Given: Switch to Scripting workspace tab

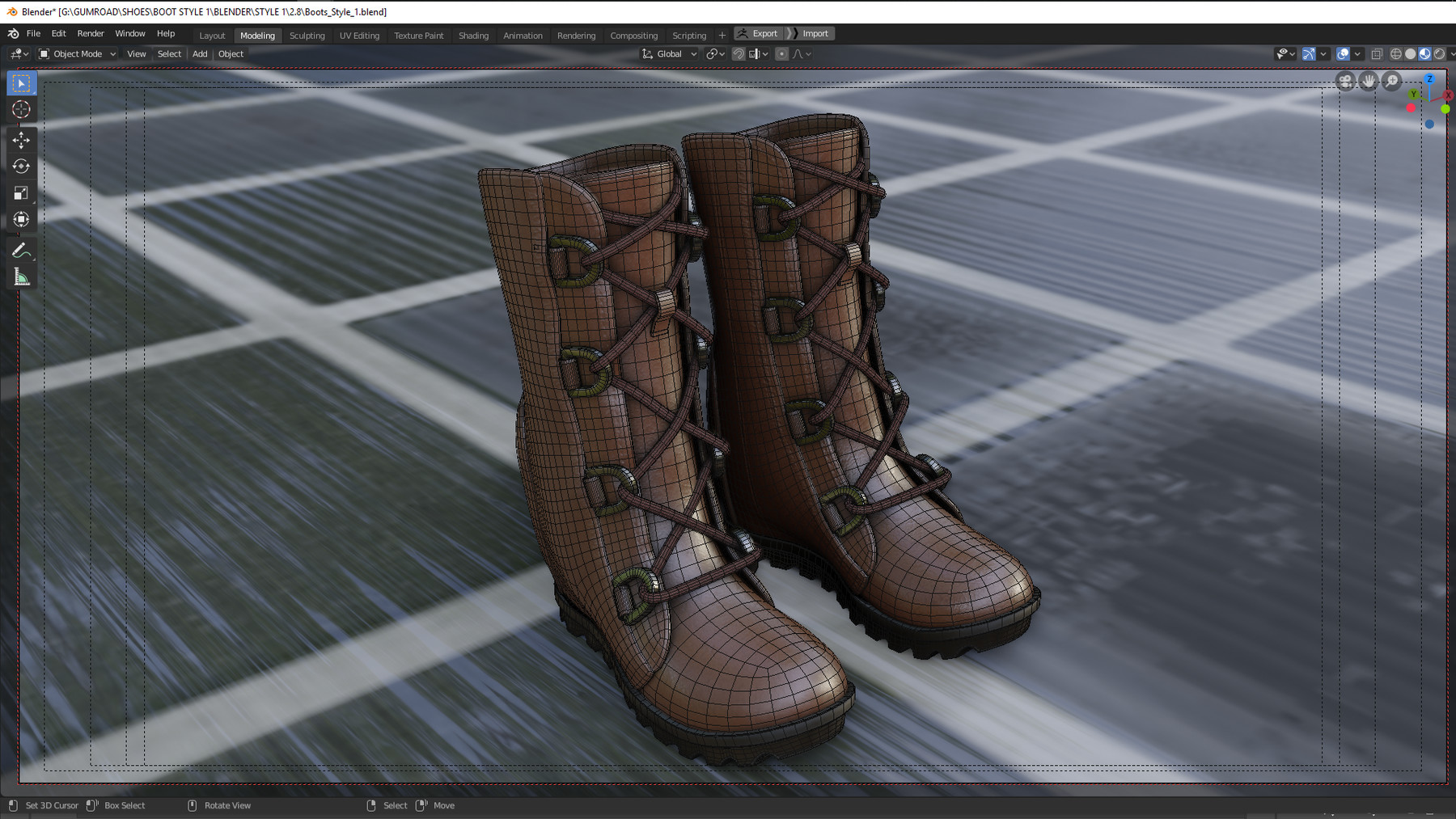Looking at the screenshot, I should click(x=689, y=36).
